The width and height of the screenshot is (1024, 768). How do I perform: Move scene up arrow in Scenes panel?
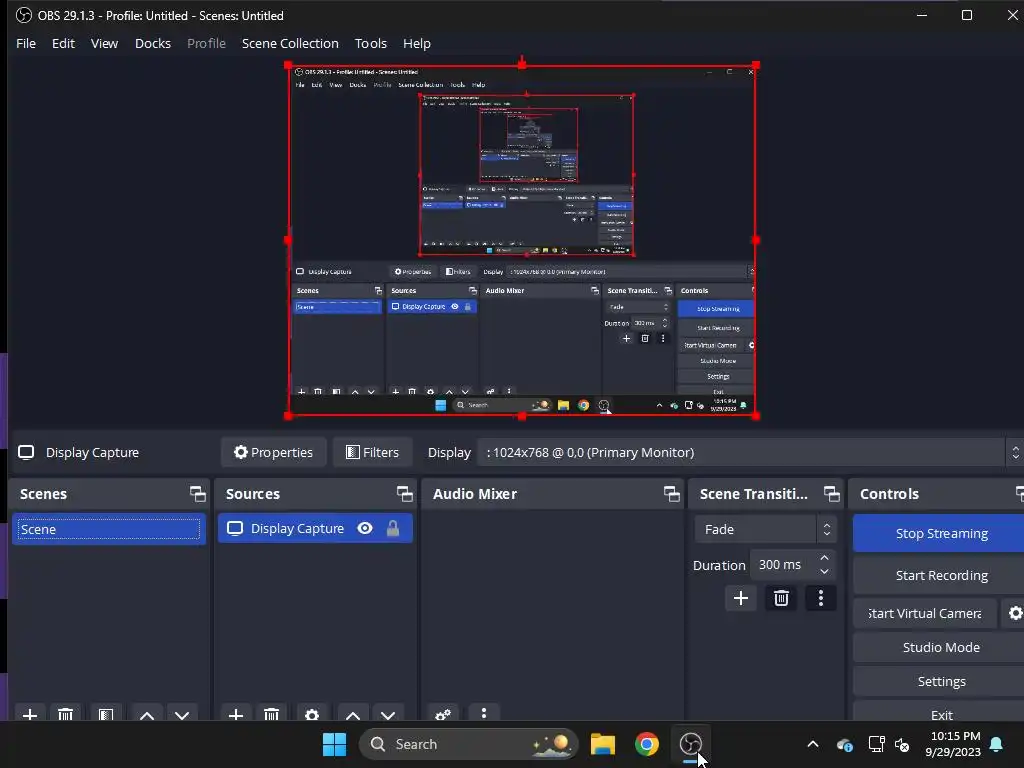pos(147,714)
